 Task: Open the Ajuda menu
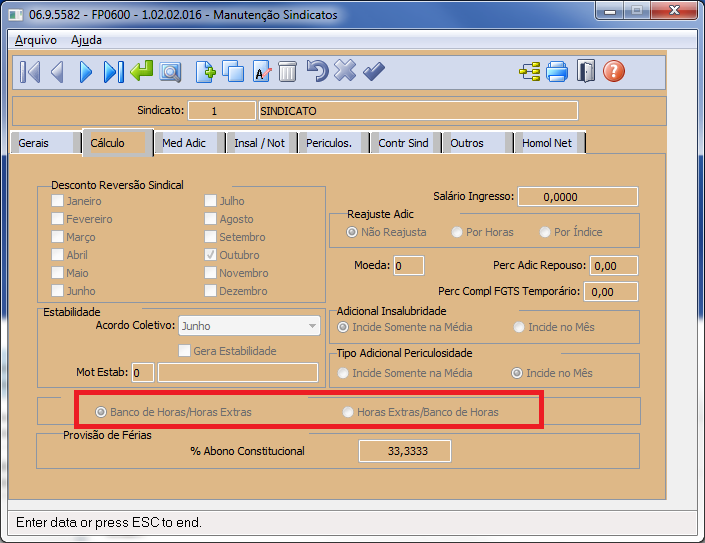(x=86, y=40)
